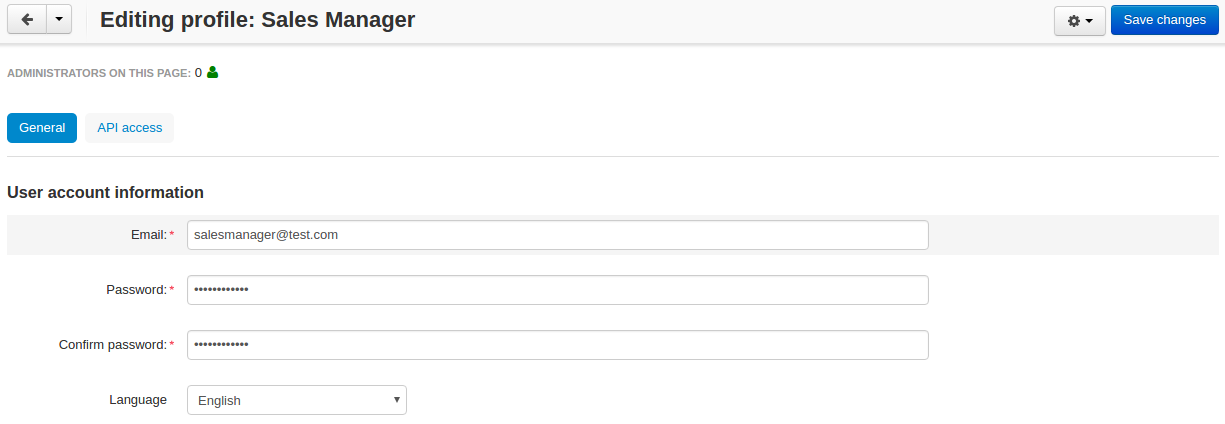Click the Save changes button
The height and width of the screenshot is (424, 1225).
[1164, 20]
